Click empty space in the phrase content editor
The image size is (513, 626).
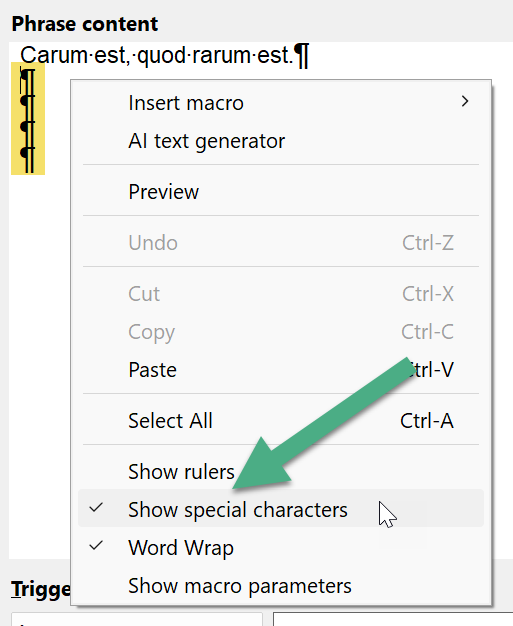(x=40, y=359)
